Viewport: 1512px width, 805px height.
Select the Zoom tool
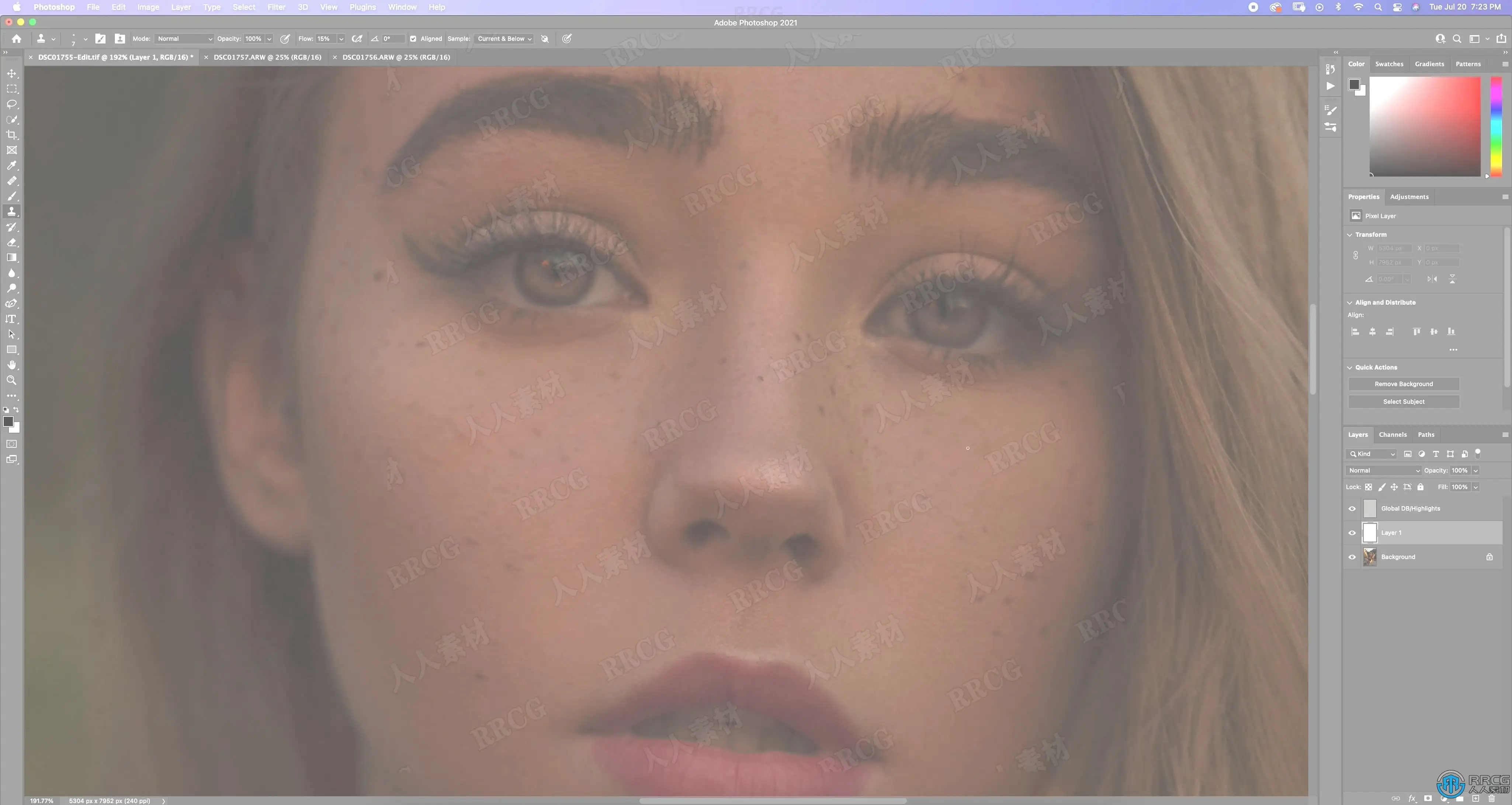[12, 380]
